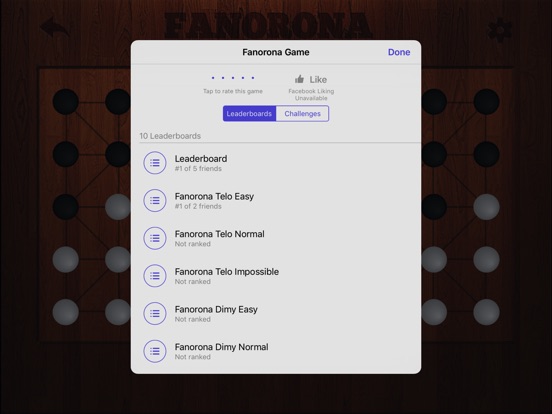This screenshot has width=552, height=414.
Task: Tap the fifth rating star dot
Action: coord(253,78)
